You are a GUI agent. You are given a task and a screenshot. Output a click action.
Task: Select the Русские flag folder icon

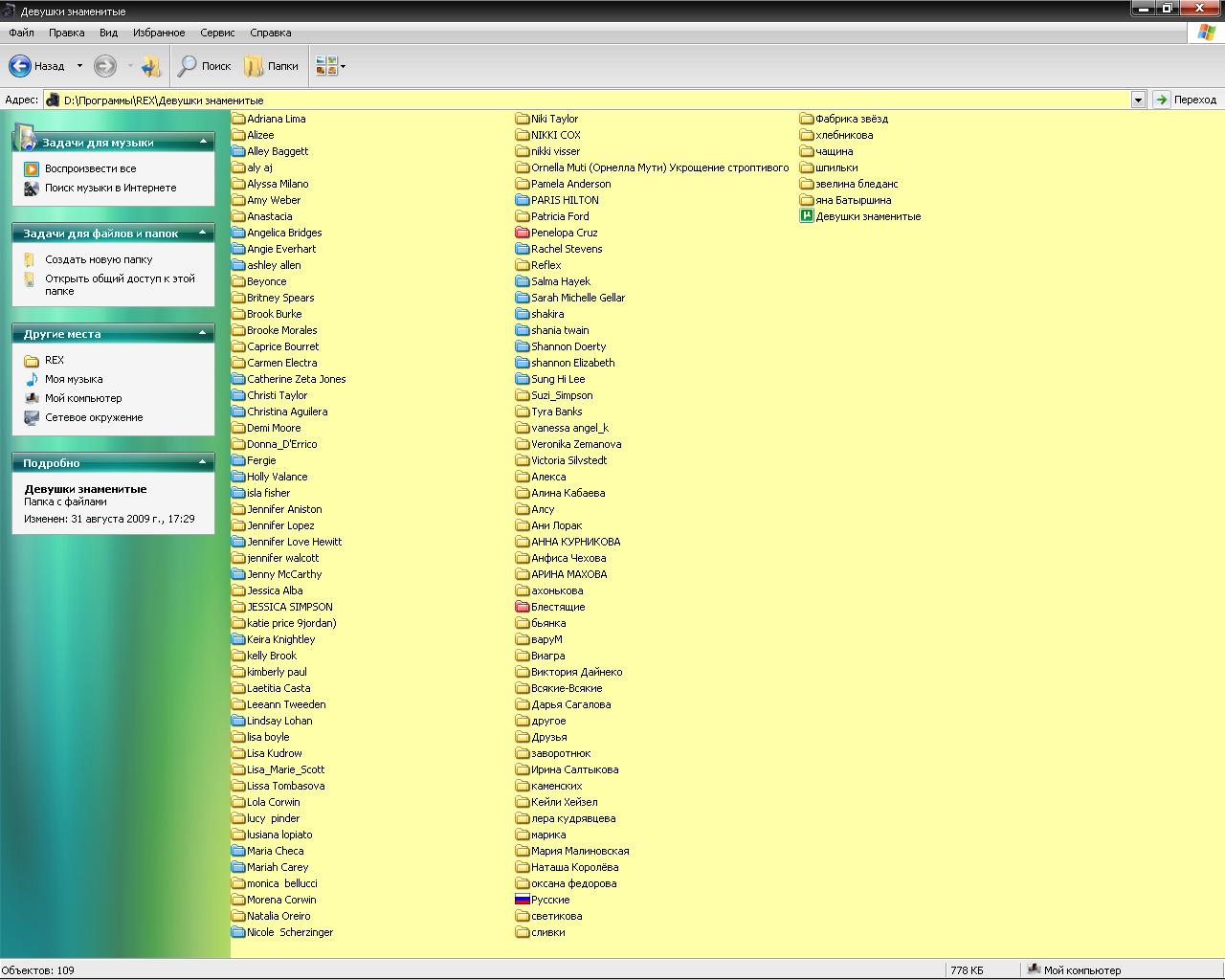click(x=523, y=900)
